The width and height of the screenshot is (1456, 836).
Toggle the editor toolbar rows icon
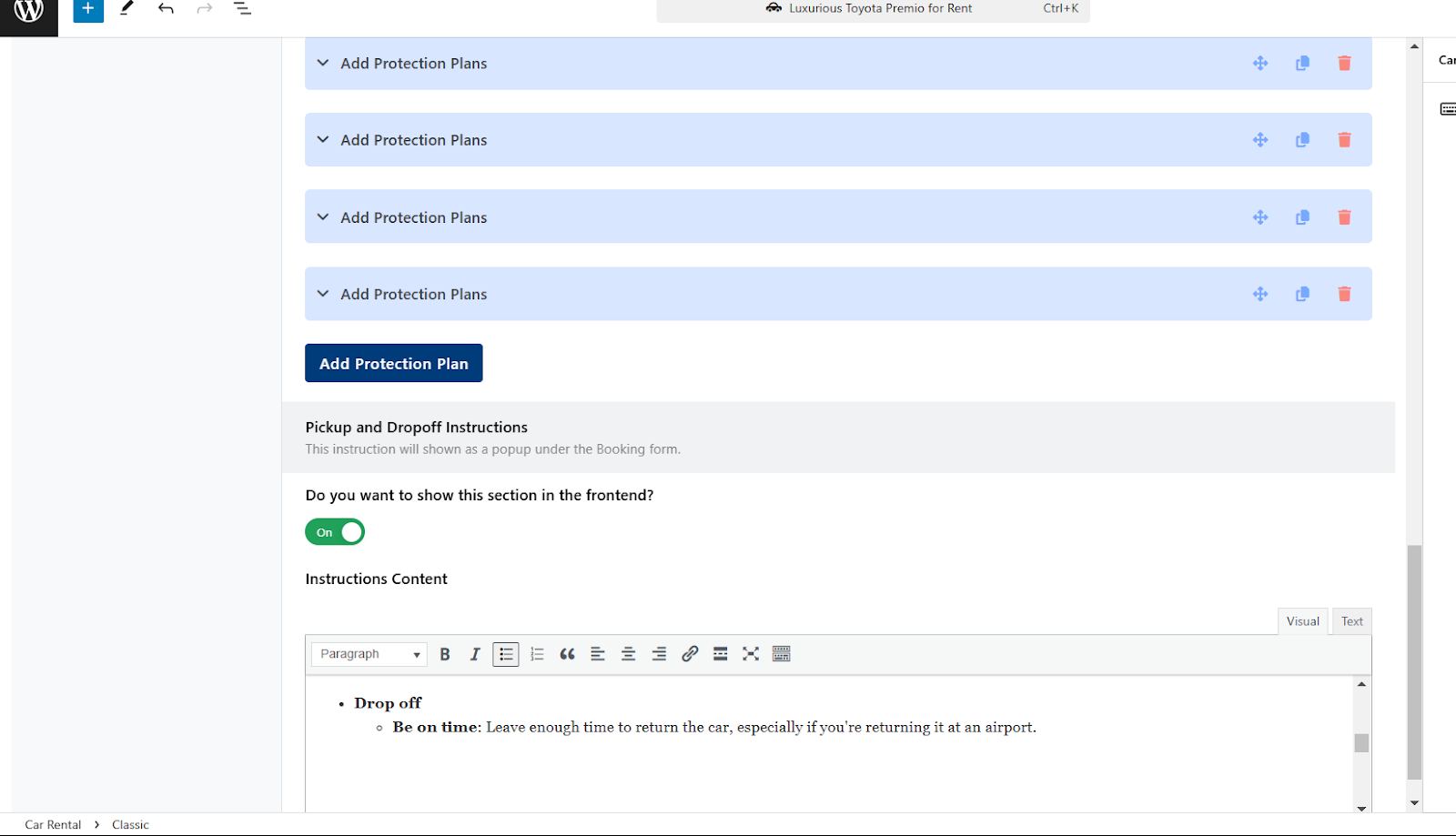pos(781,654)
